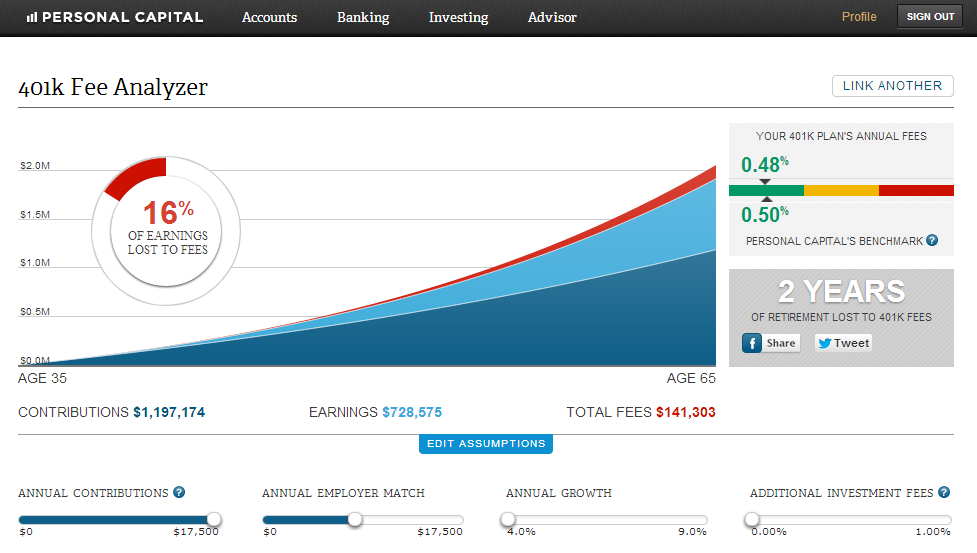Click the 0.50% benchmark value
The height and width of the screenshot is (553, 977).
click(x=765, y=214)
